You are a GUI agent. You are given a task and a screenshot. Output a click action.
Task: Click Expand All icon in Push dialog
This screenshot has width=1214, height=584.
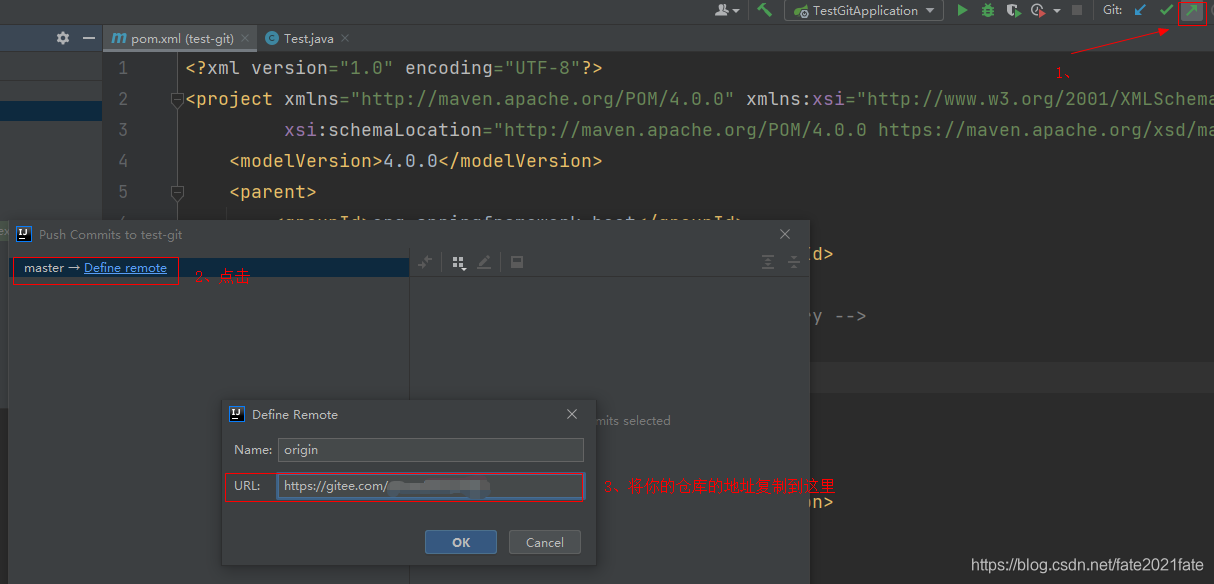point(768,262)
